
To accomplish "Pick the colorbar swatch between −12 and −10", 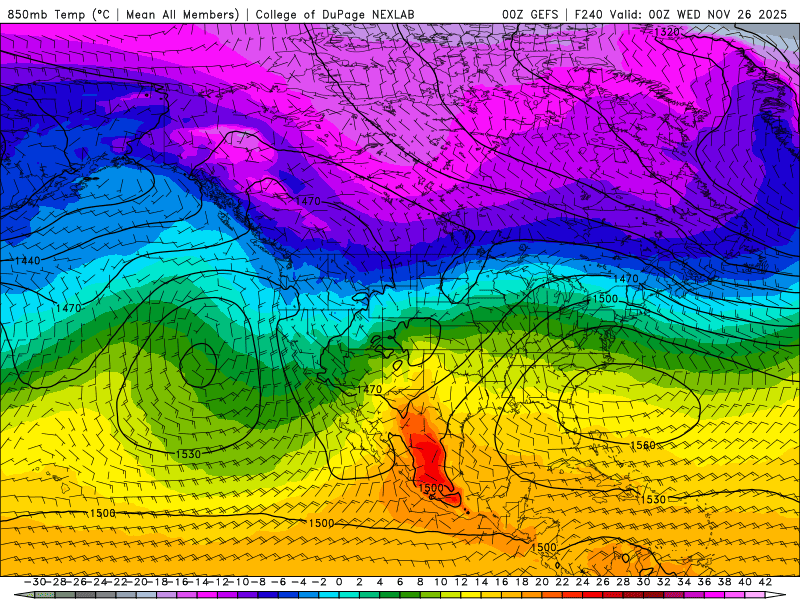I will point(228,595).
